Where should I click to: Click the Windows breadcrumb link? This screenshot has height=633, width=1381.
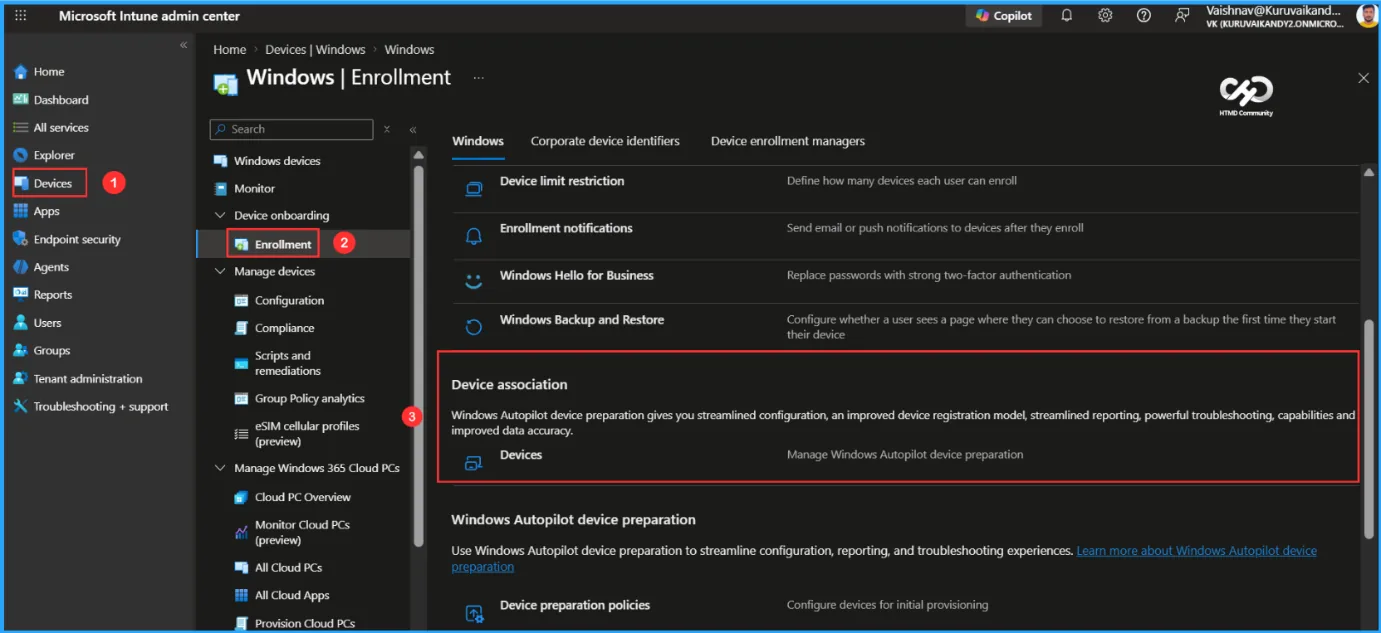point(409,50)
